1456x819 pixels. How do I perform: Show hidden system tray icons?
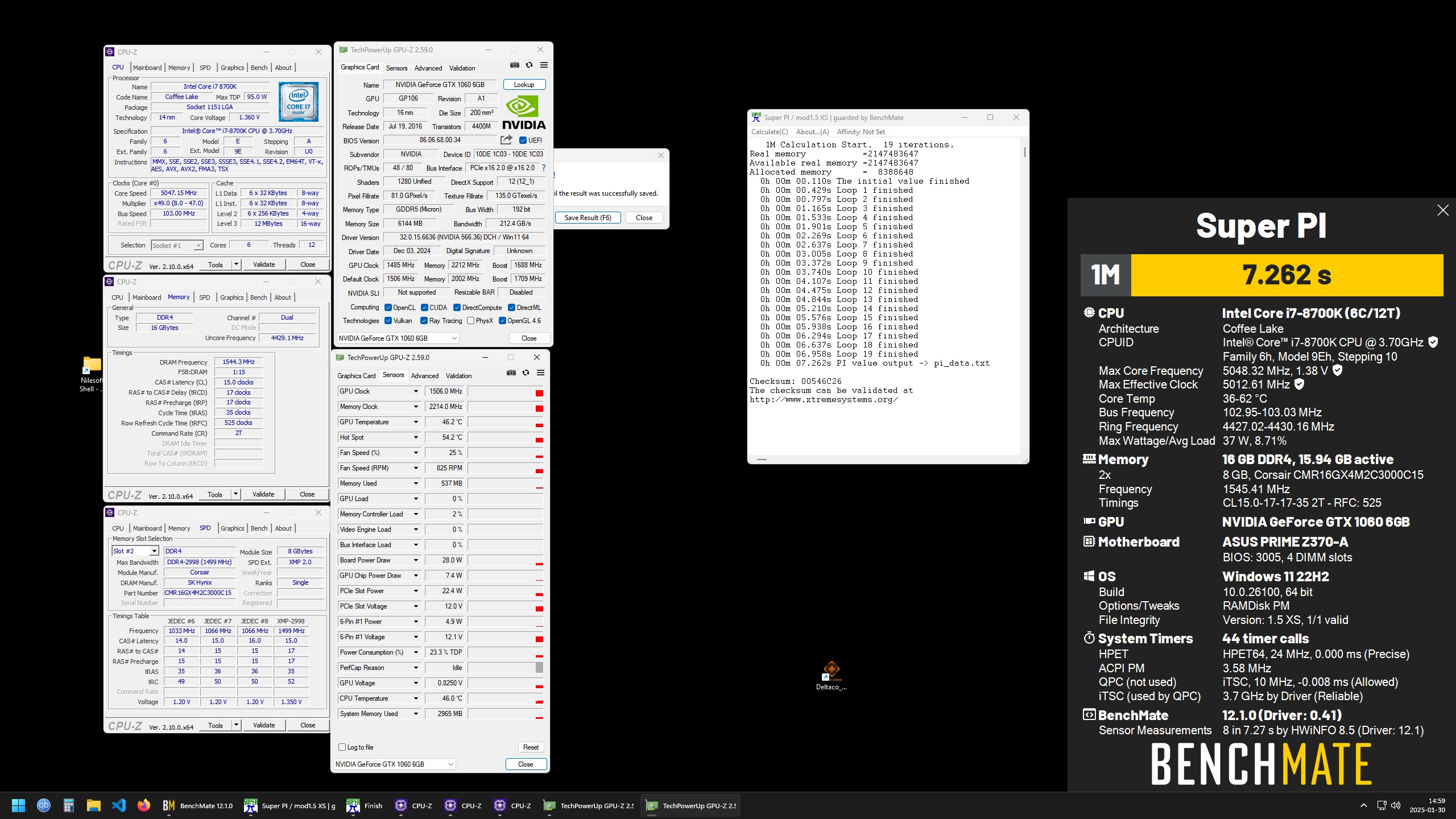tap(1364, 805)
